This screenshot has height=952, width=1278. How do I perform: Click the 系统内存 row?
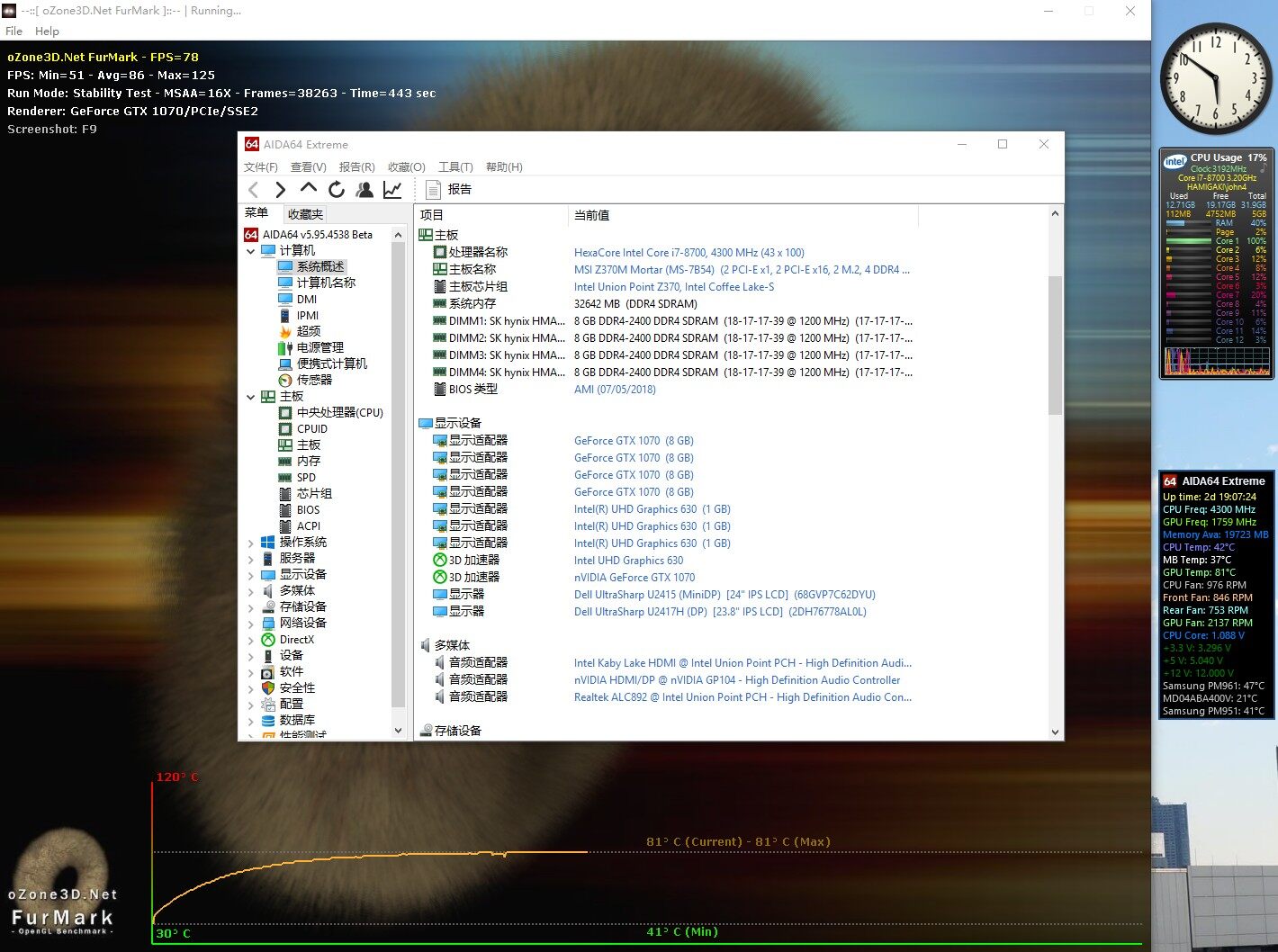565,304
